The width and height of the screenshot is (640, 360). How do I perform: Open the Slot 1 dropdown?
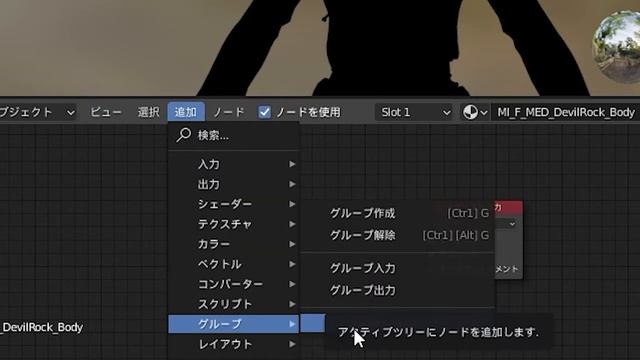pyautogui.click(x=414, y=112)
